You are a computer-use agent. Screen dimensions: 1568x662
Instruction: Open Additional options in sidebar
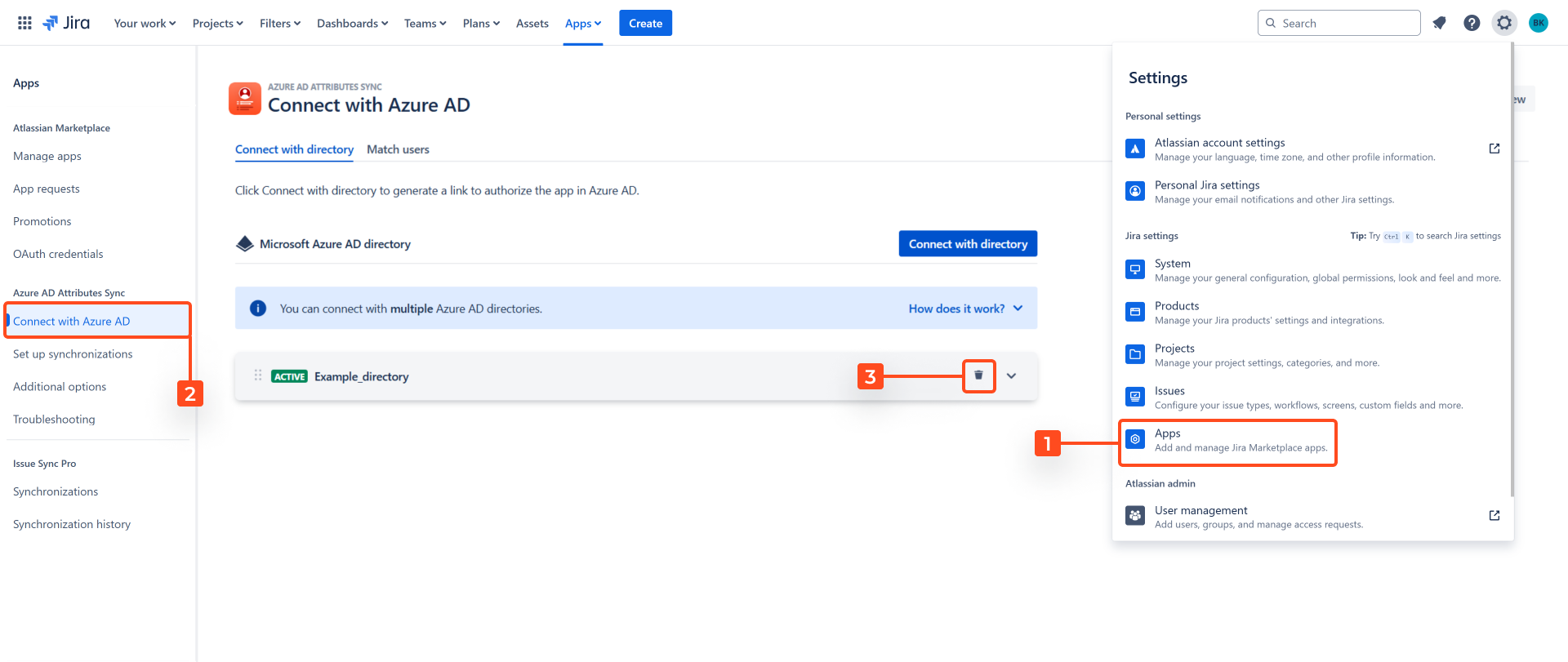[60, 386]
